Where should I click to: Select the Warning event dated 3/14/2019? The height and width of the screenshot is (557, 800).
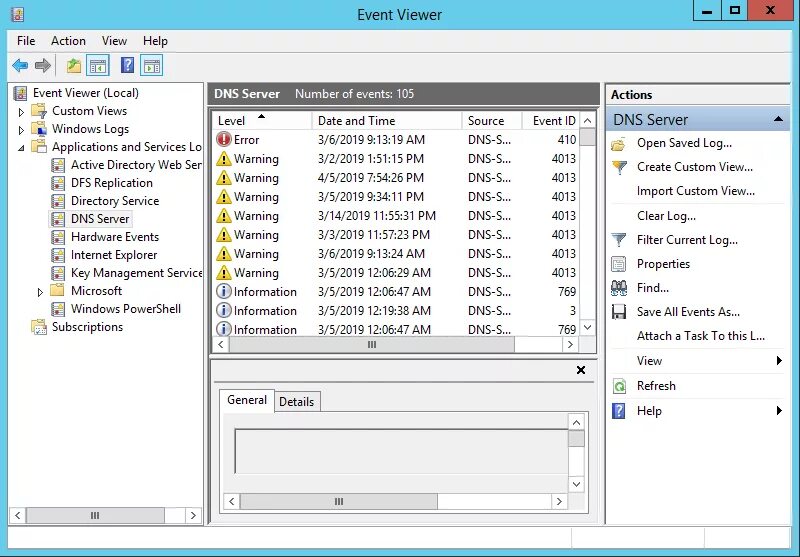click(x=396, y=216)
